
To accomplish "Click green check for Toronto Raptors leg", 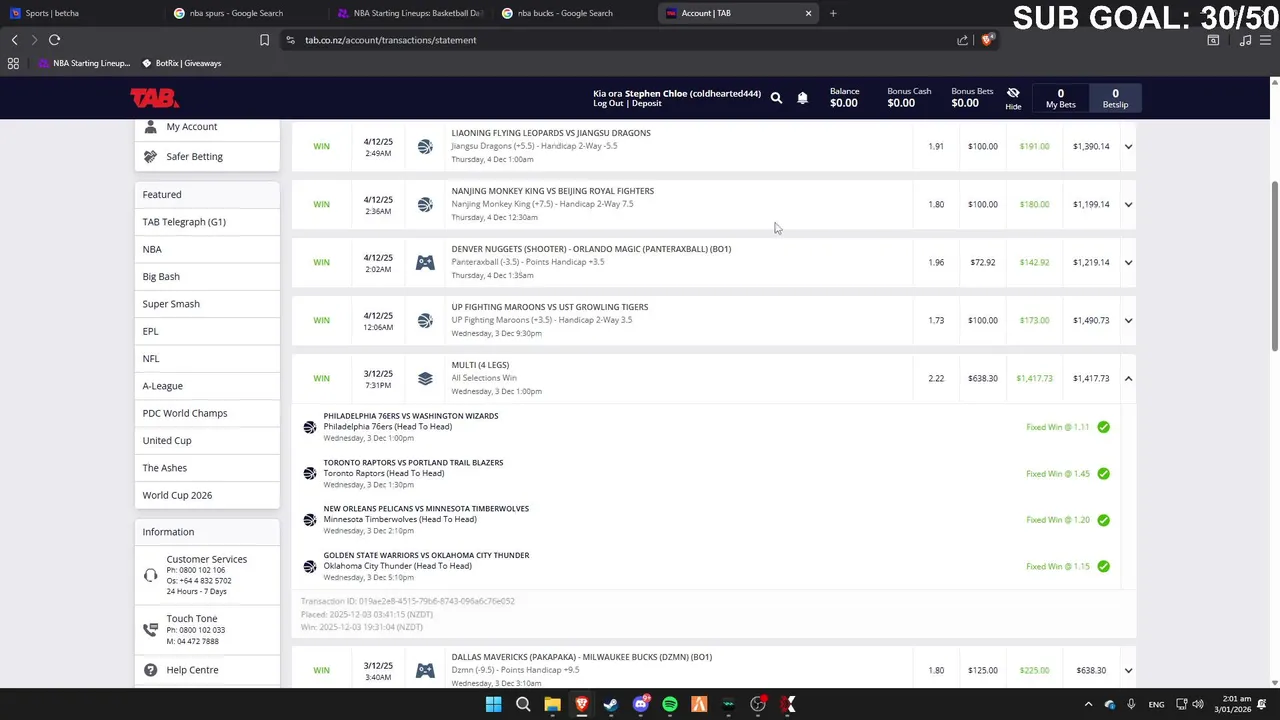I will (x=1103, y=474).
